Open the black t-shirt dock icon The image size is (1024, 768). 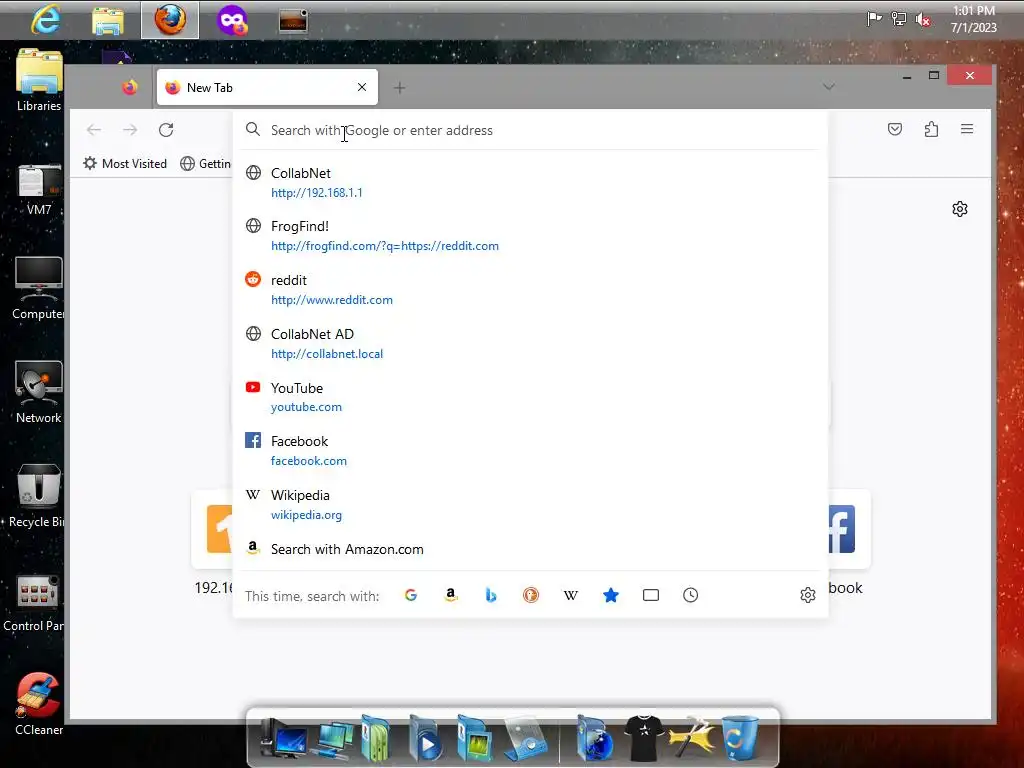[x=644, y=738]
